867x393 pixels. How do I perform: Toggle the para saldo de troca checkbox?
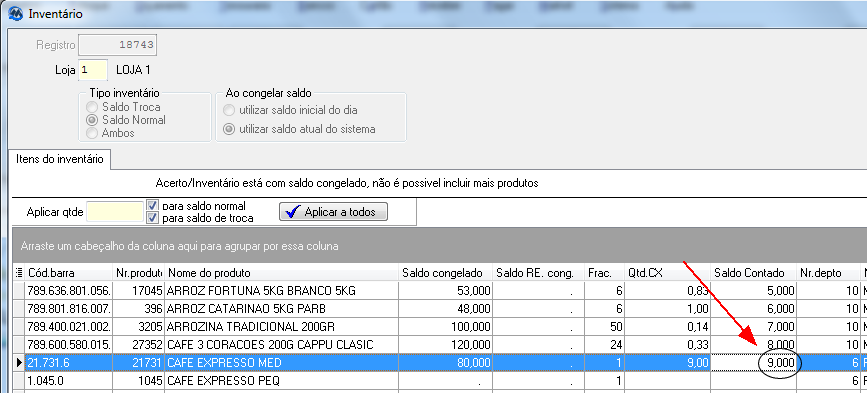[153, 218]
